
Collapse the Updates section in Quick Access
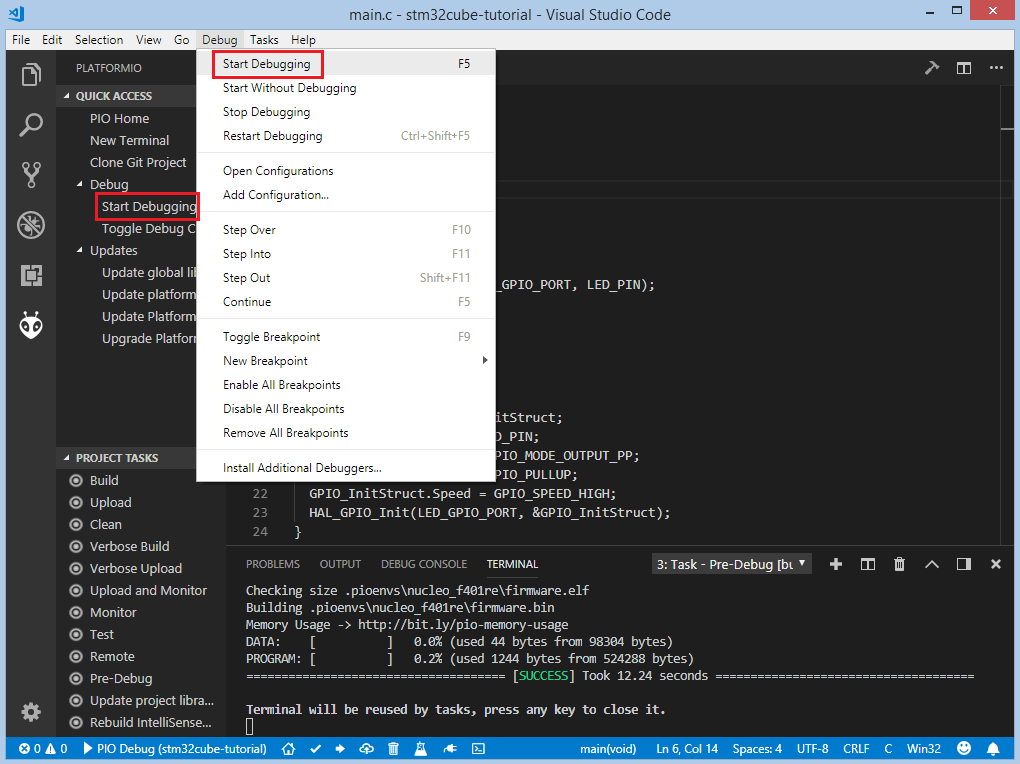pos(111,250)
